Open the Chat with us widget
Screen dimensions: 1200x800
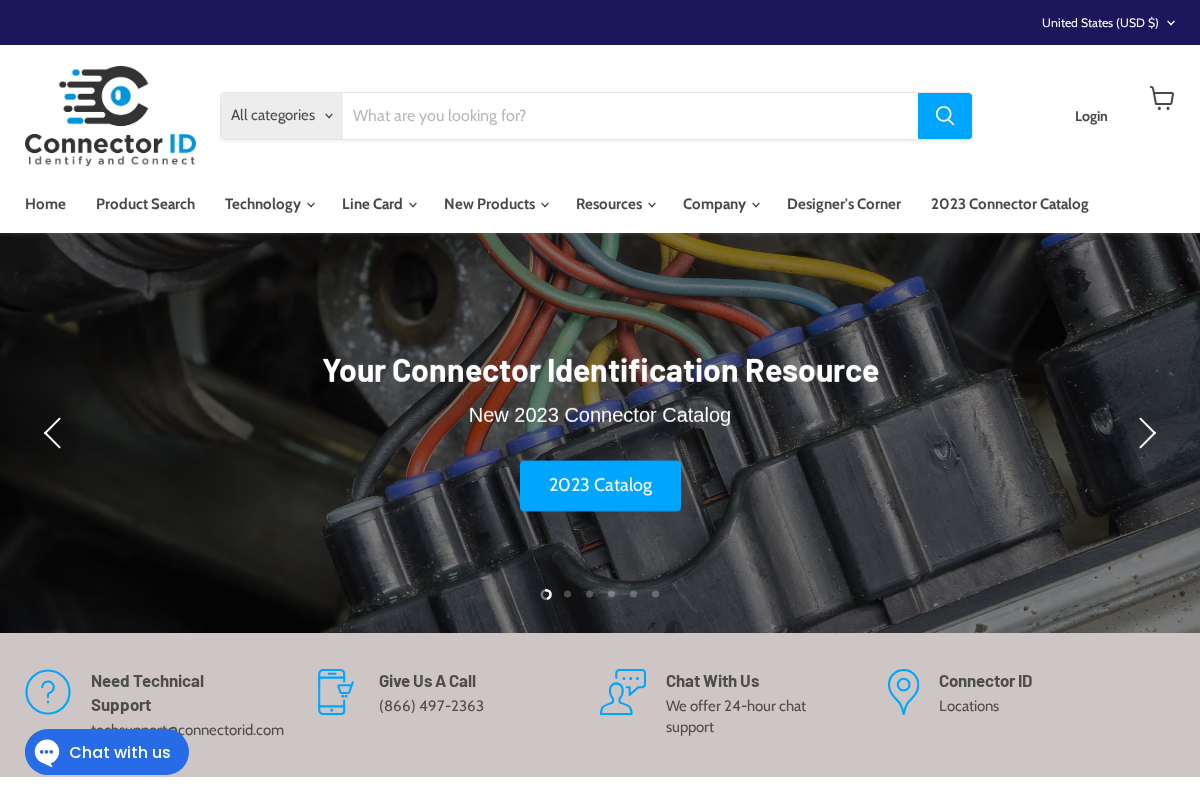click(106, 752)
